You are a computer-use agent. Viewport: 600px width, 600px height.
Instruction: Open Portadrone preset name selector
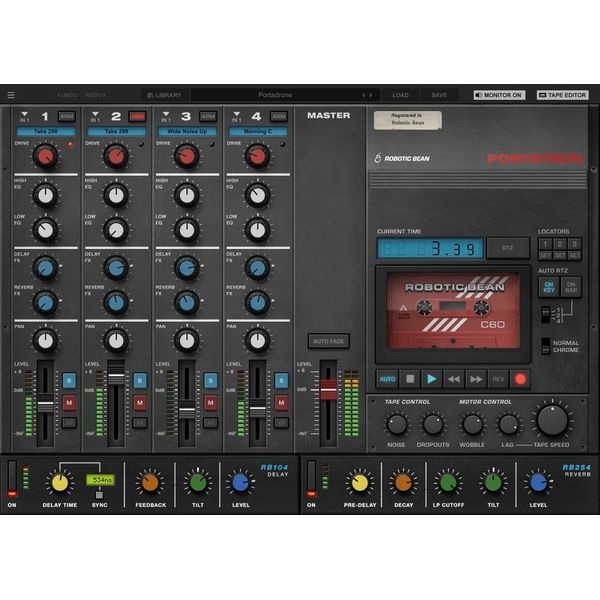coord(275,95)
